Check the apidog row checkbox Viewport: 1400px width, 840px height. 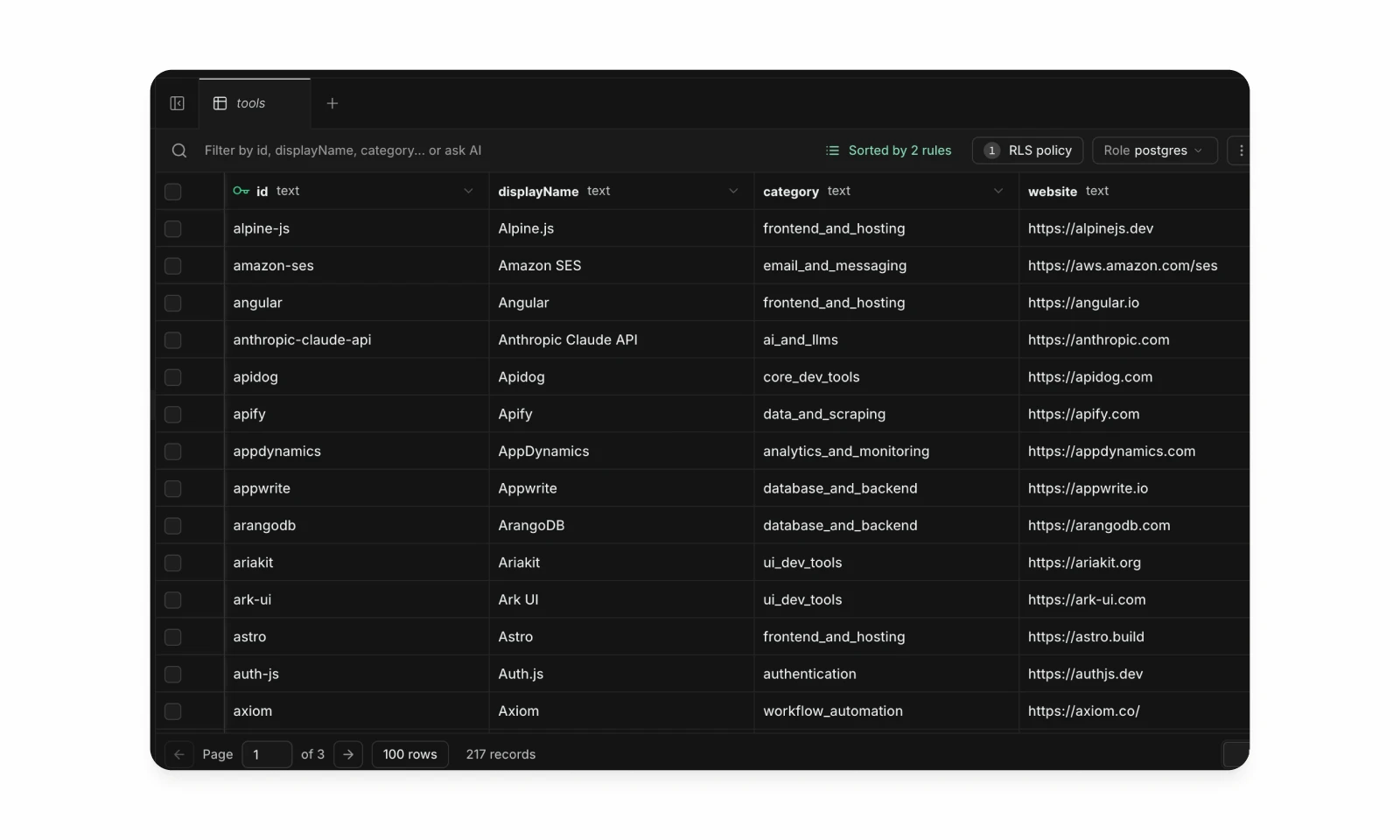(x=173, y=377)
